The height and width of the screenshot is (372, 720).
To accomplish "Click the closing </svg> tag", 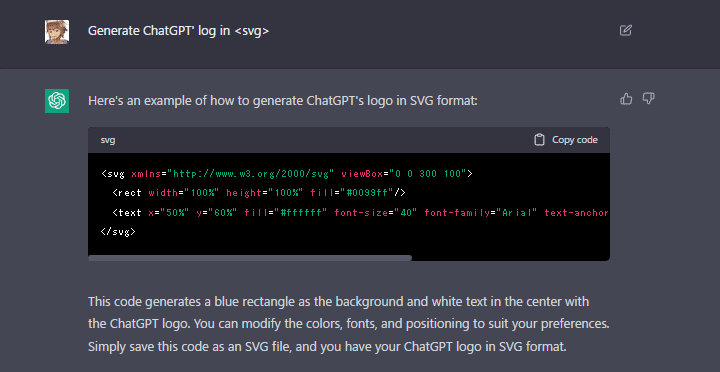I will 118,231.
